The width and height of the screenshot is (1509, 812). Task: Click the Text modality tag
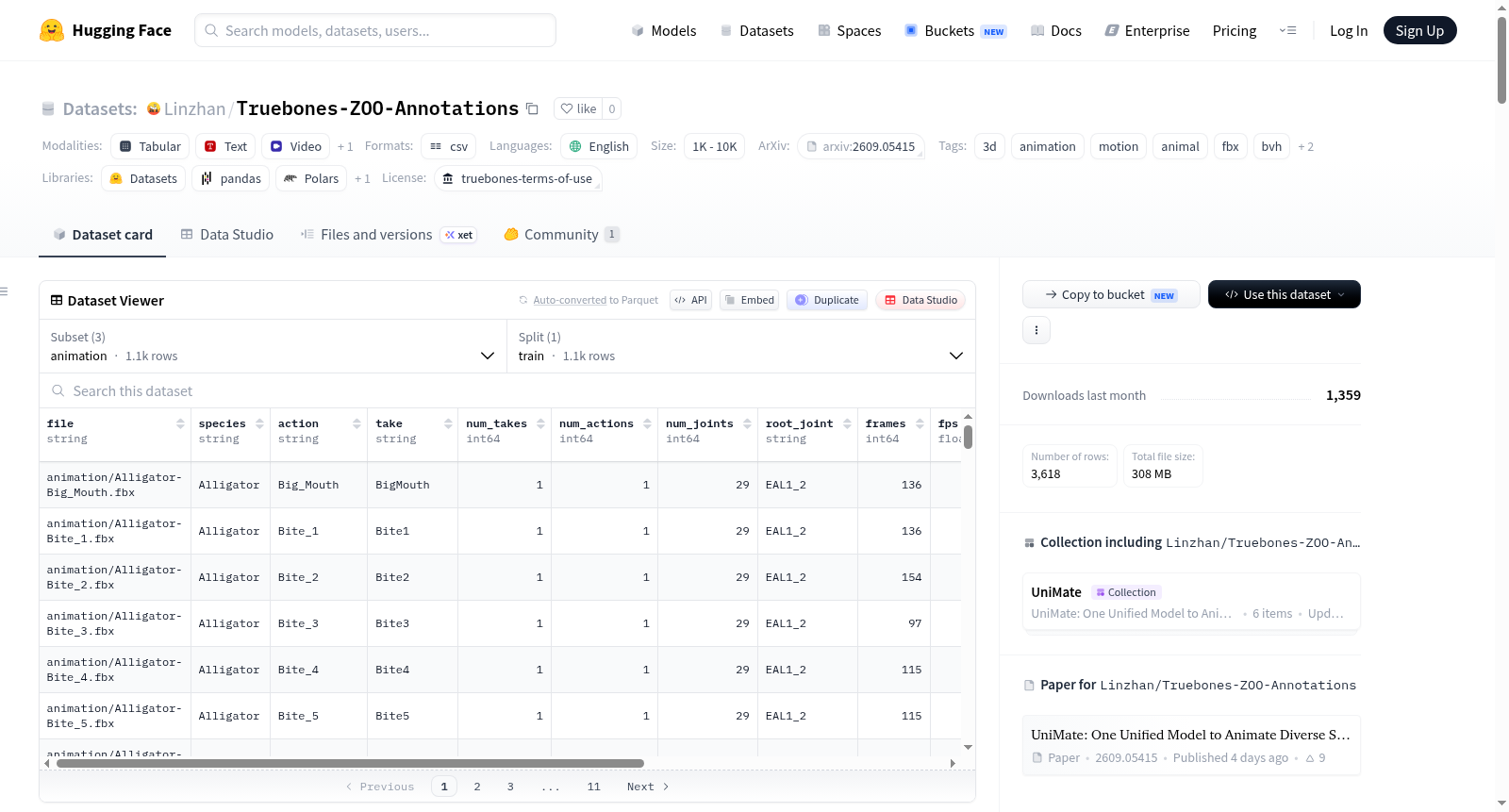click(225, 146)
